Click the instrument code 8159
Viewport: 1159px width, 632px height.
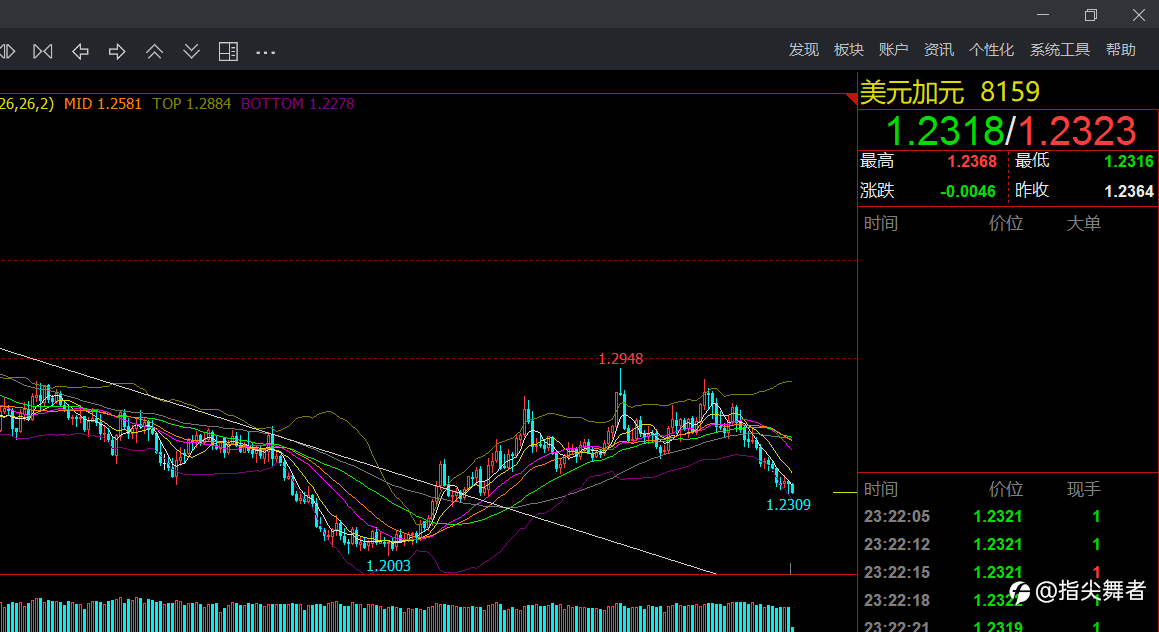click(1010, 92)
